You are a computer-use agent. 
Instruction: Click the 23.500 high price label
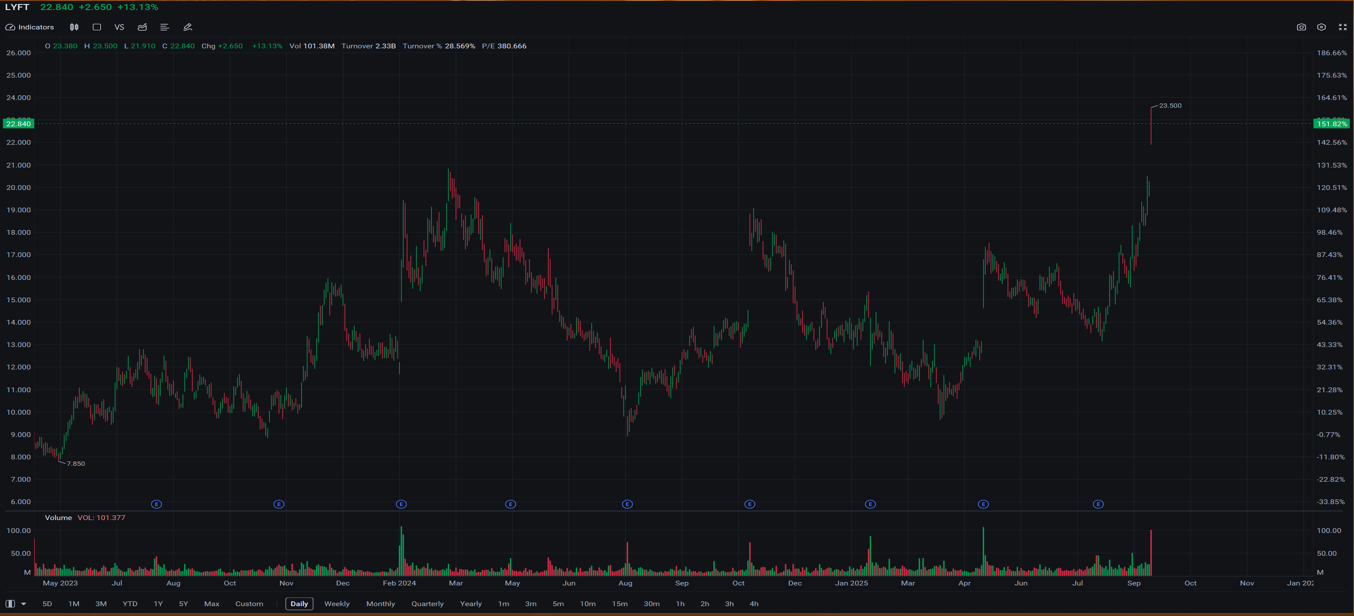1170,105
